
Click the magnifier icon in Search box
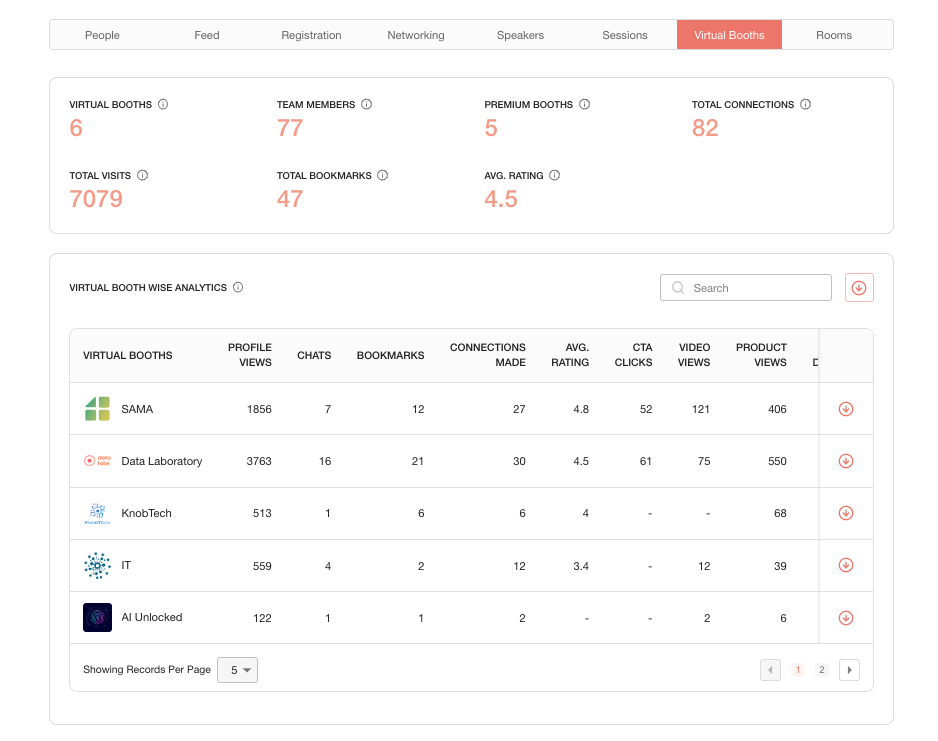[678, 288]
